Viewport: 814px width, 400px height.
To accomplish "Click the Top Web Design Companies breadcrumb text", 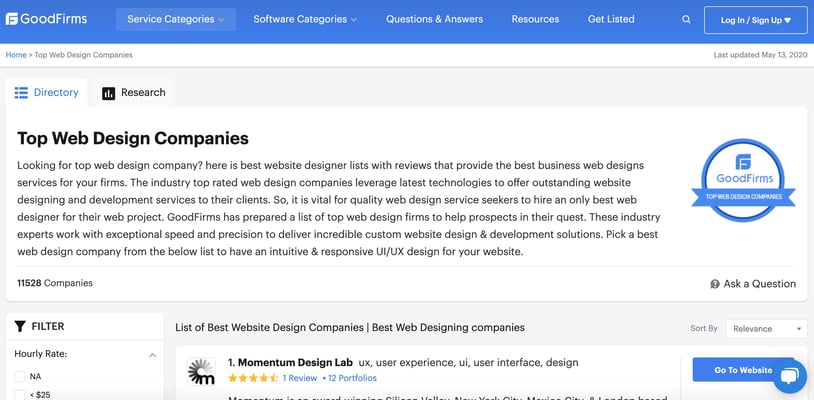I will pos(84,55).
